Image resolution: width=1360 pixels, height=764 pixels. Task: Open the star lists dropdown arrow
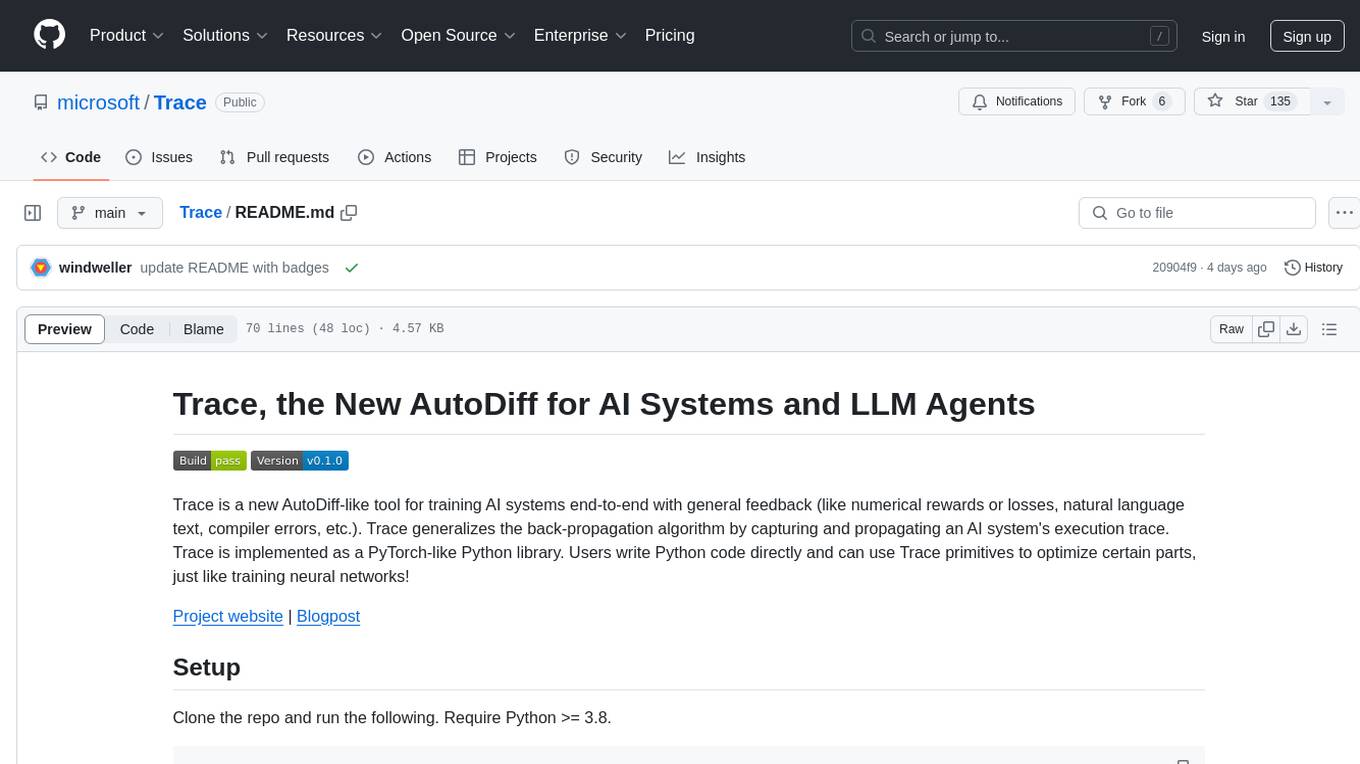point(1327,101)
